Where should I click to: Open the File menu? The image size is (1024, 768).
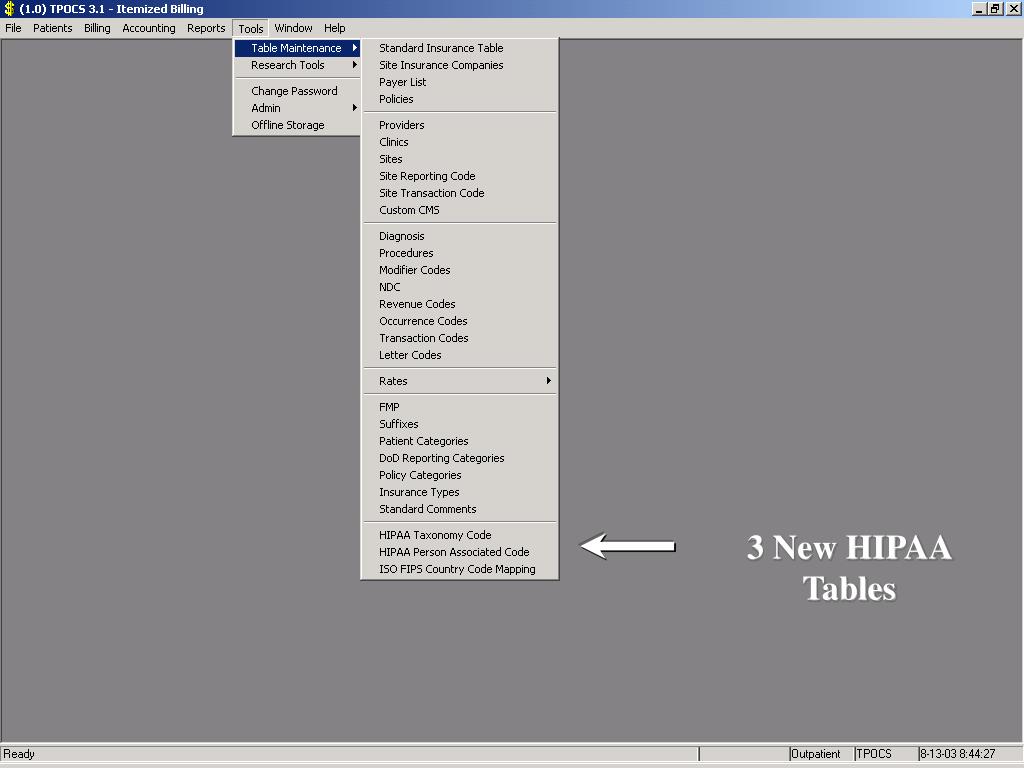[13, 28]
